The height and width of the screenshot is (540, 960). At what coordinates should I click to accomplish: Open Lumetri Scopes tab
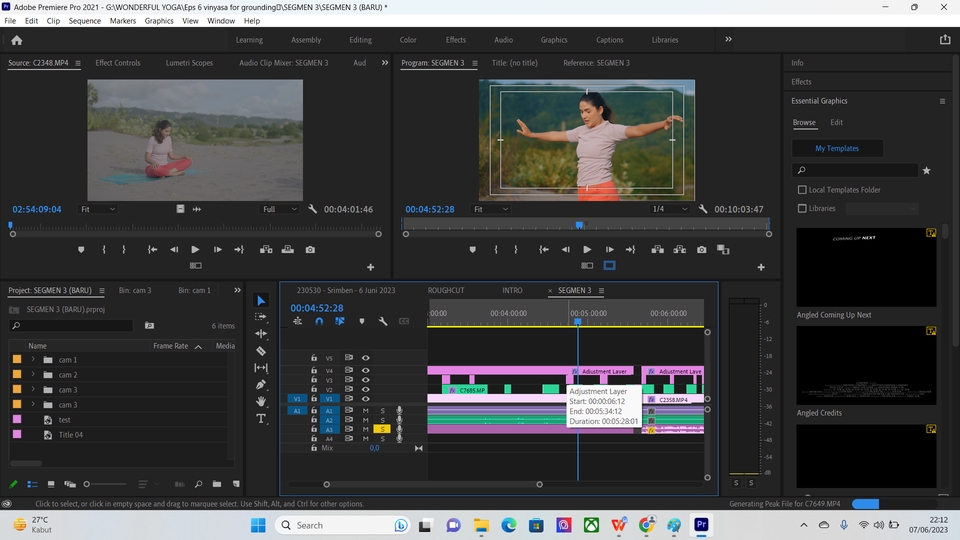tap(189, 63)
